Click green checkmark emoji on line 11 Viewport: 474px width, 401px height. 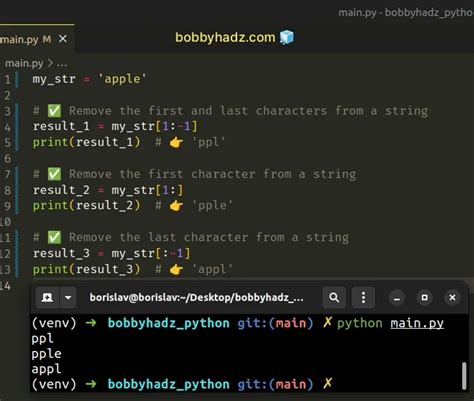[54, 237]
